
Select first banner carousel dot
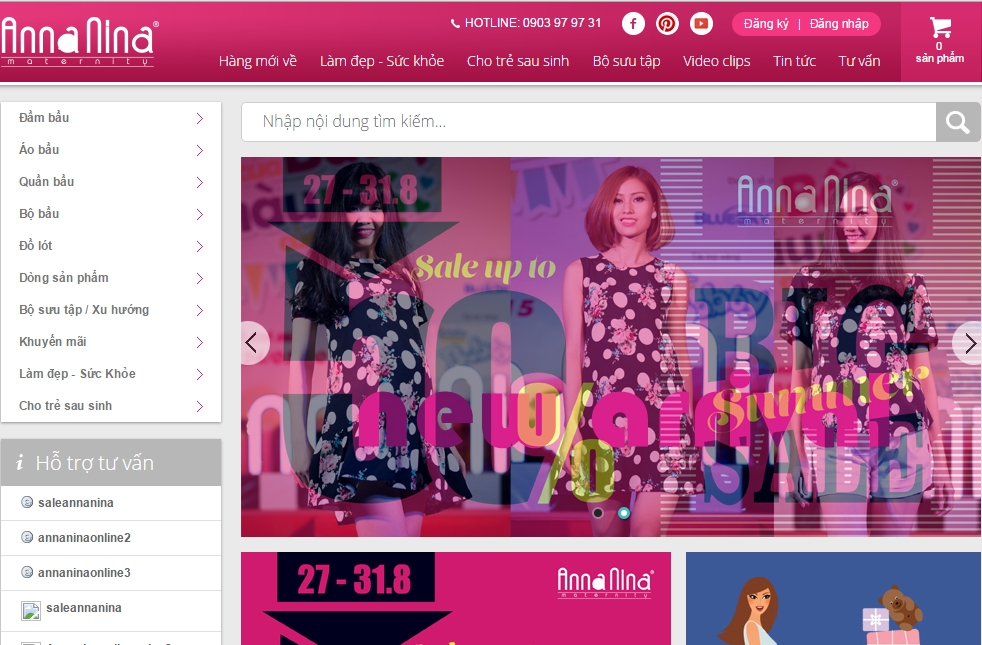pos(598,513)
